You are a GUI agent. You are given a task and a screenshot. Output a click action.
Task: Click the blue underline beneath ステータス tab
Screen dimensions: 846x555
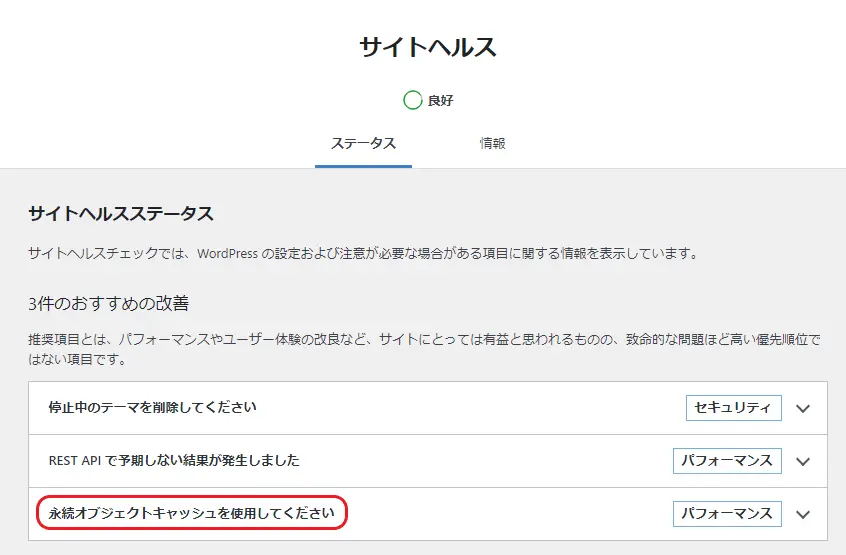[x=363, y=166]
